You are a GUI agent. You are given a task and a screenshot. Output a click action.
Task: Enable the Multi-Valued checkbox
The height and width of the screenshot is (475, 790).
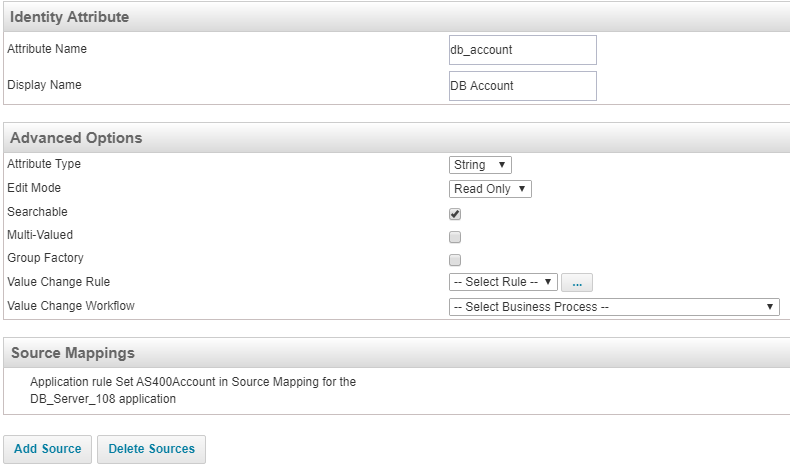tap(455, 237)
